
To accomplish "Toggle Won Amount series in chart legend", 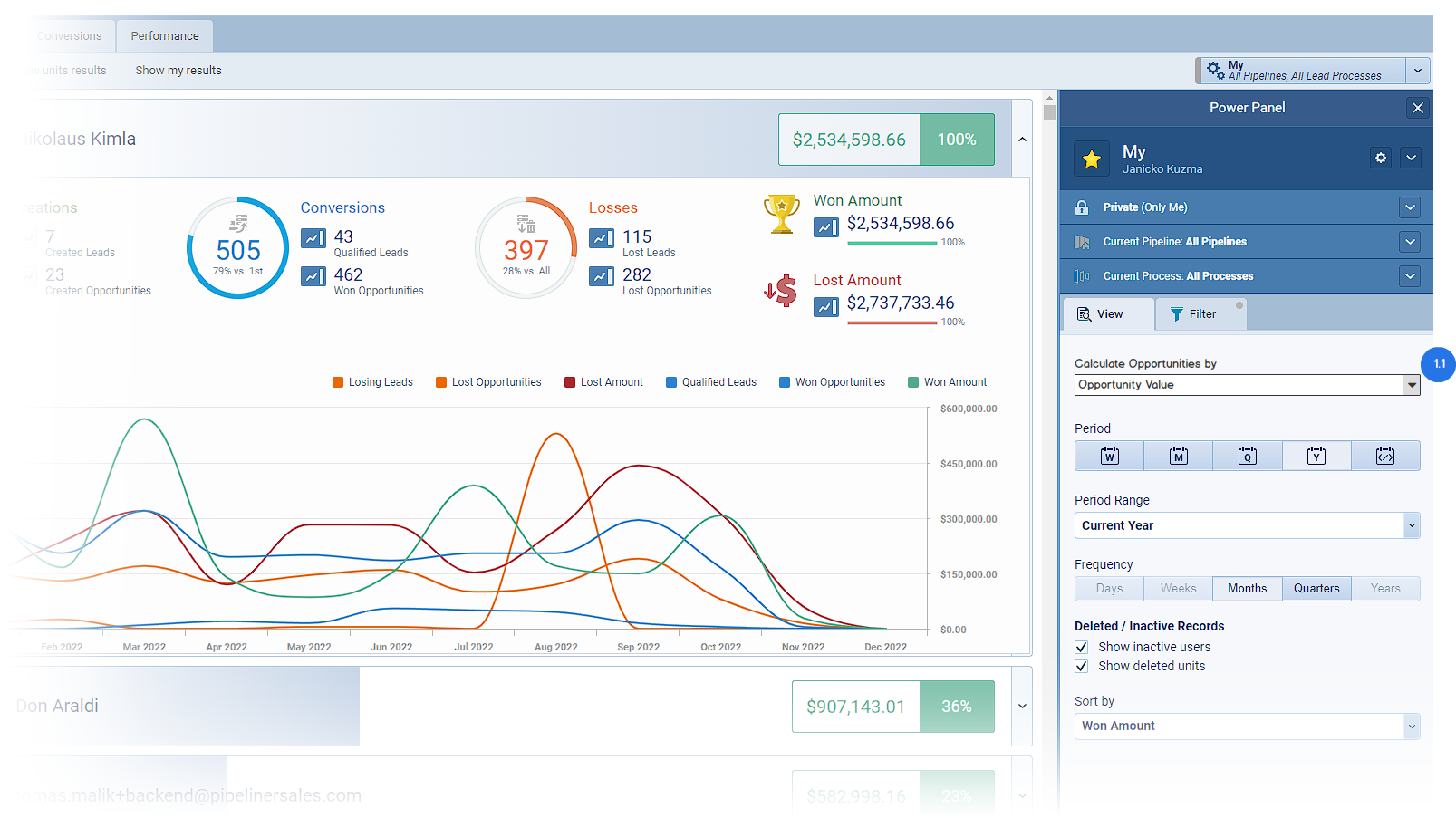I will pos(947,382).
